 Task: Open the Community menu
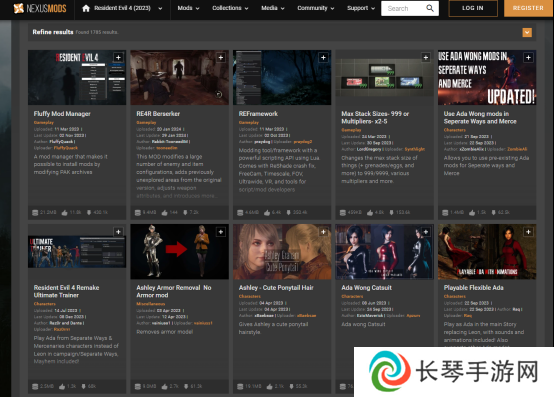pyautogui.click(x=316, y=8)
